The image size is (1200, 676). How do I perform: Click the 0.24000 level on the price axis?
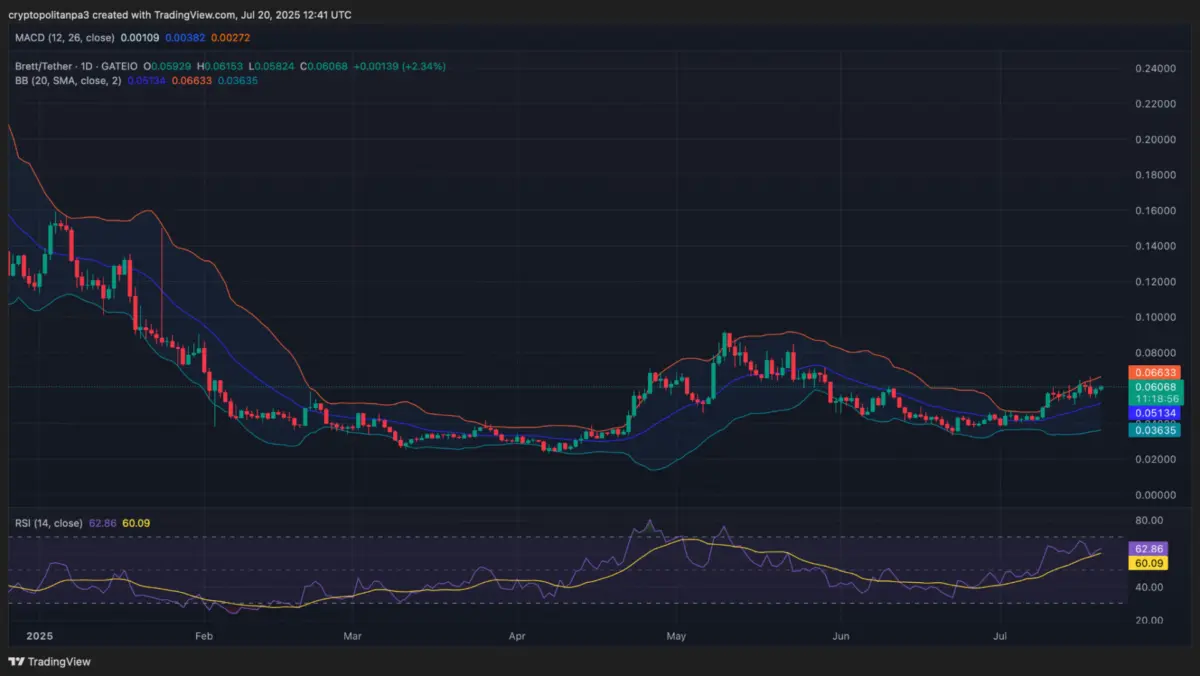pyautogui.click(x=1156, y=68)
